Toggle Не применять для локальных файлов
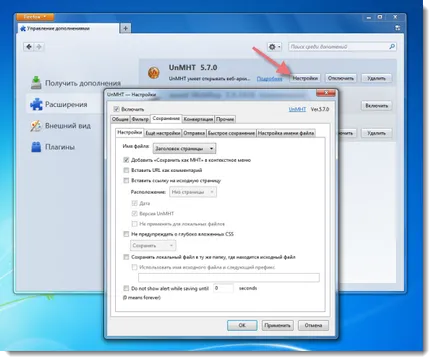This screenshot has width=434, height=362. (x=135, y=224)
